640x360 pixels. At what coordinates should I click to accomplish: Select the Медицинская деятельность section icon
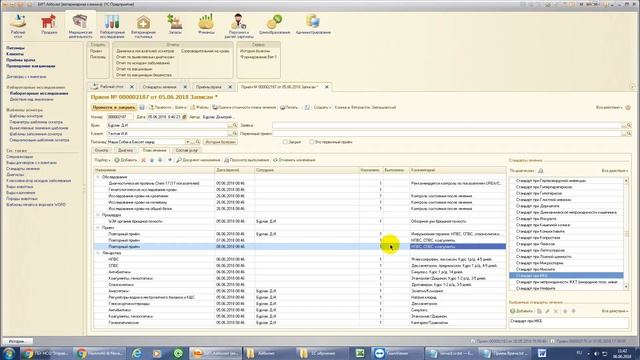pos(80,25)
